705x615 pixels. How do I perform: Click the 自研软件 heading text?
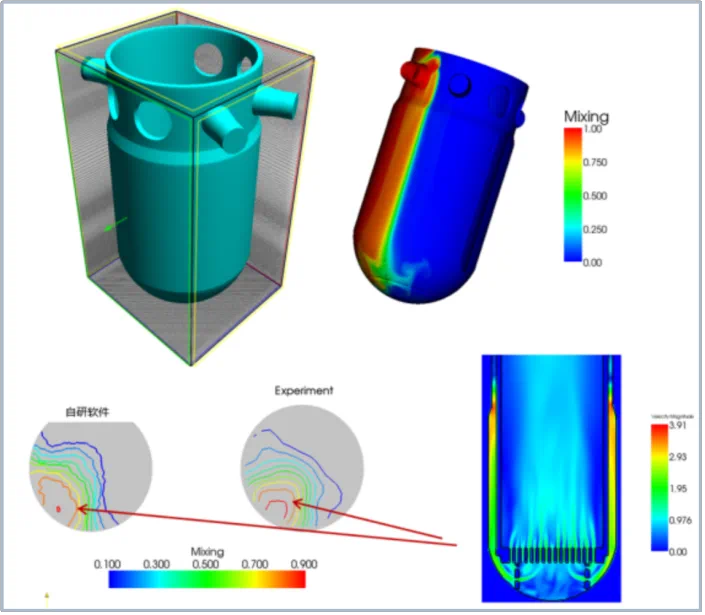88,413
